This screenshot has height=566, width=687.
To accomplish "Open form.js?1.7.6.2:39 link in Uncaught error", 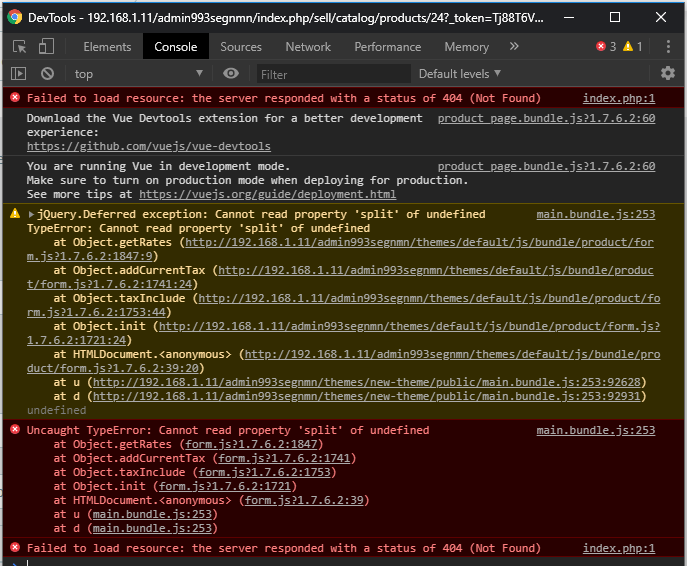I will point(304,500).
